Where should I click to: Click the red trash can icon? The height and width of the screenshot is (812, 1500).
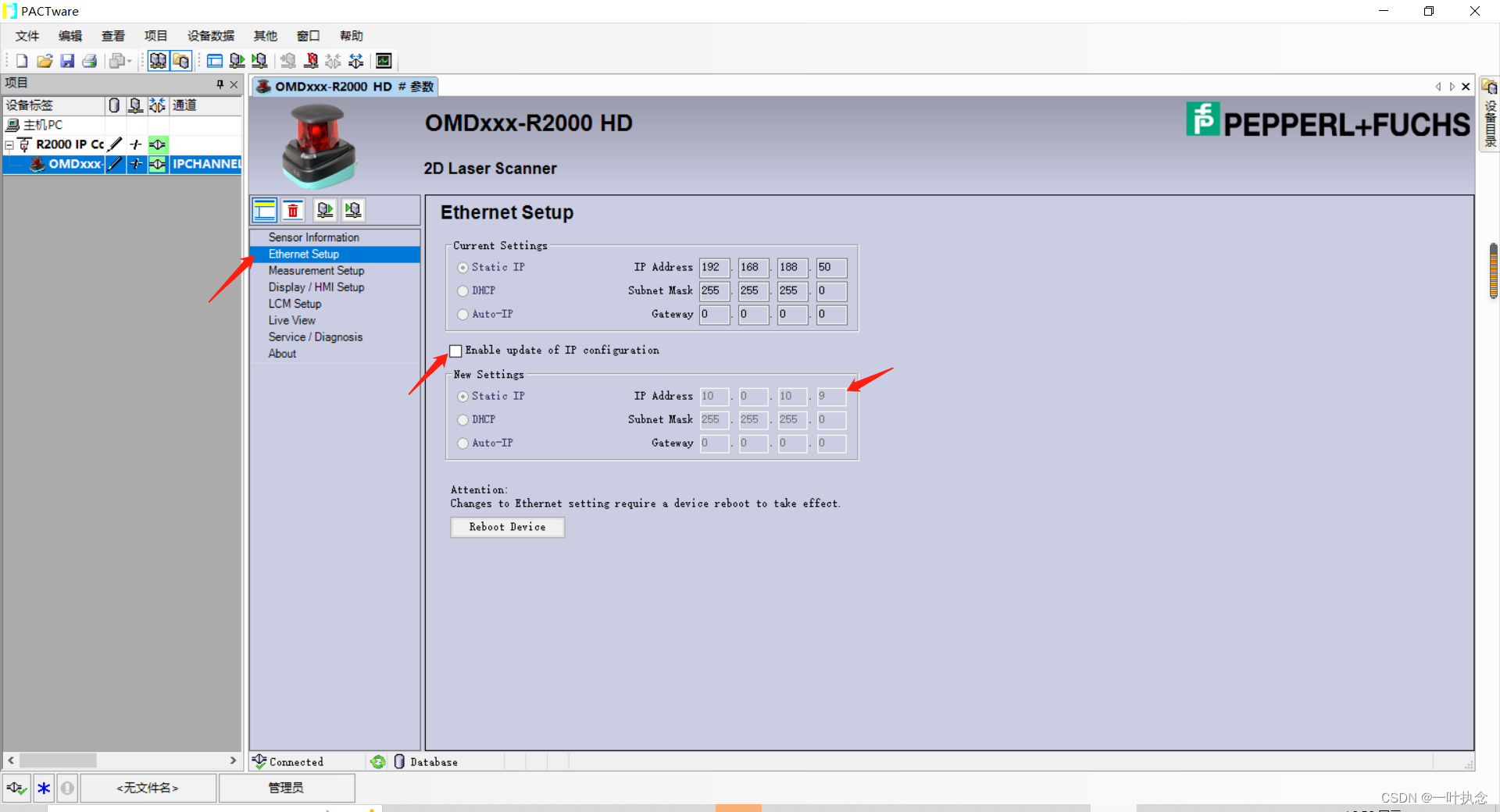click(293, 210)
